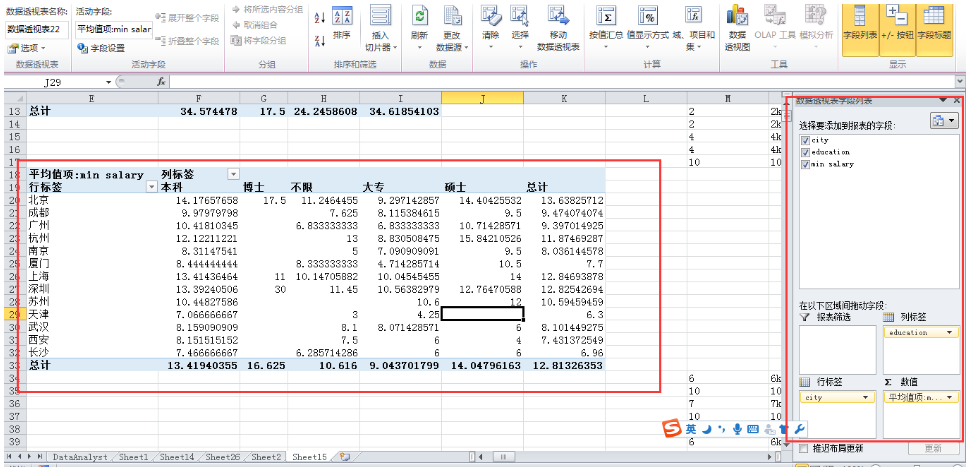Click the fx insert function icon
This screenshot has width=968, height=467.
click(x=161, y=82)
